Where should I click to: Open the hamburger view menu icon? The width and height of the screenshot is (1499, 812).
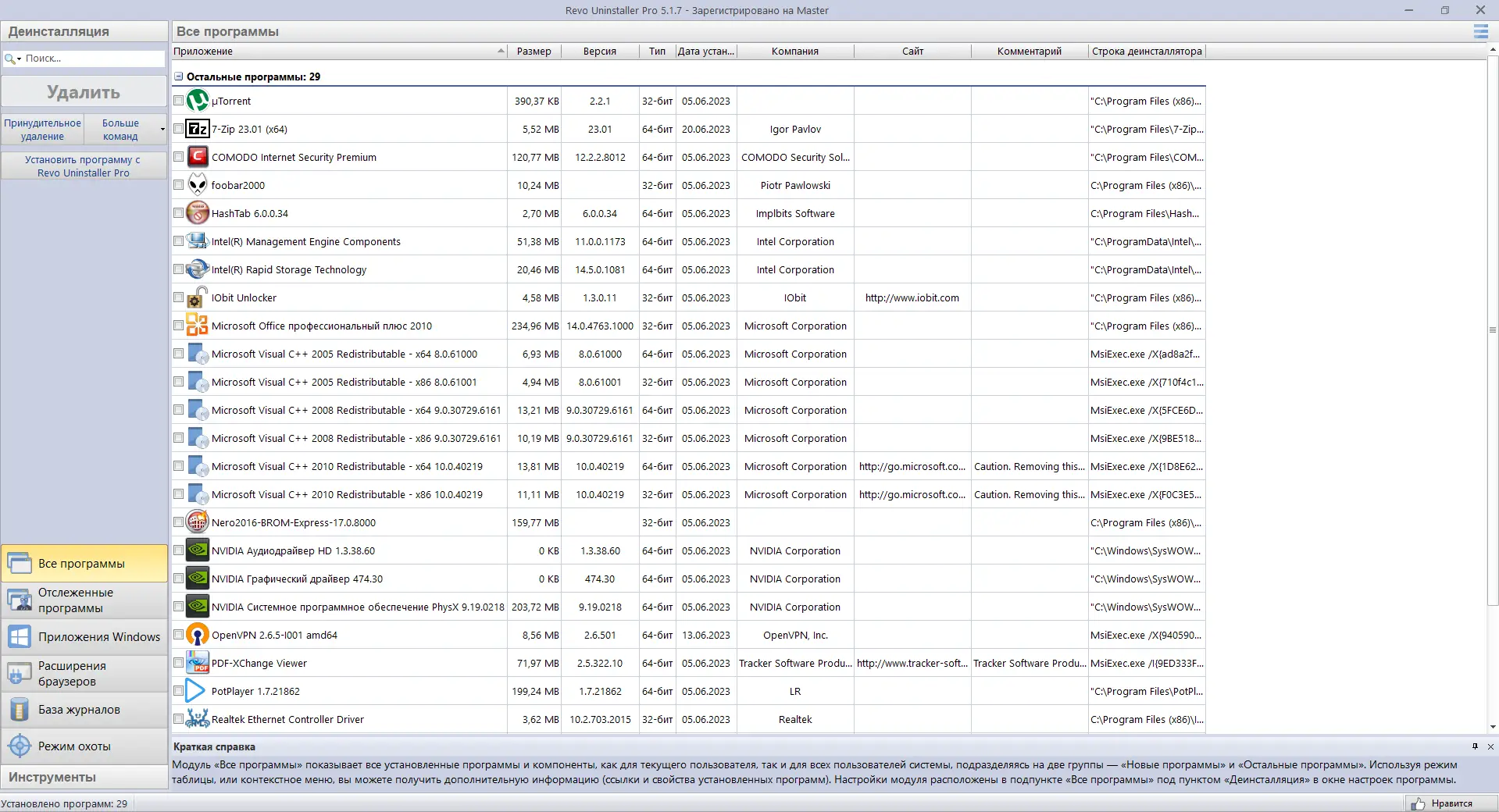pyautogui.click(x=1480, y=31)
